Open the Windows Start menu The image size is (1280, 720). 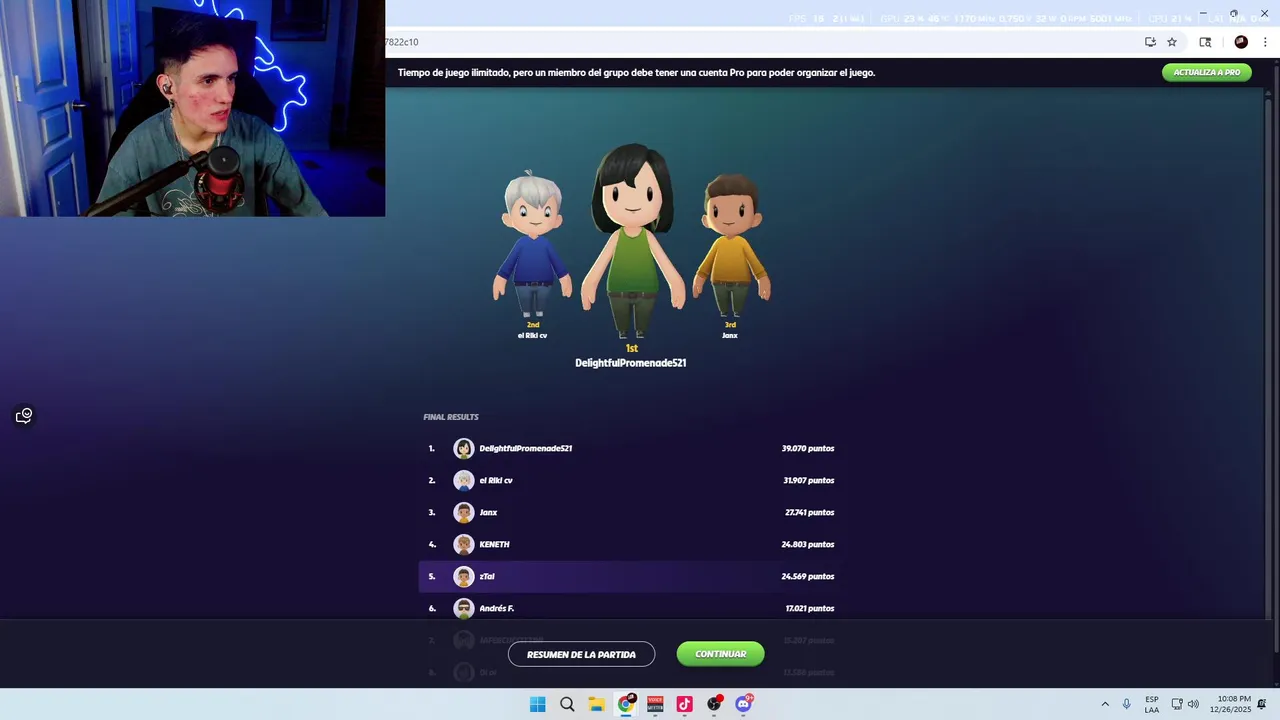point(537,704)
